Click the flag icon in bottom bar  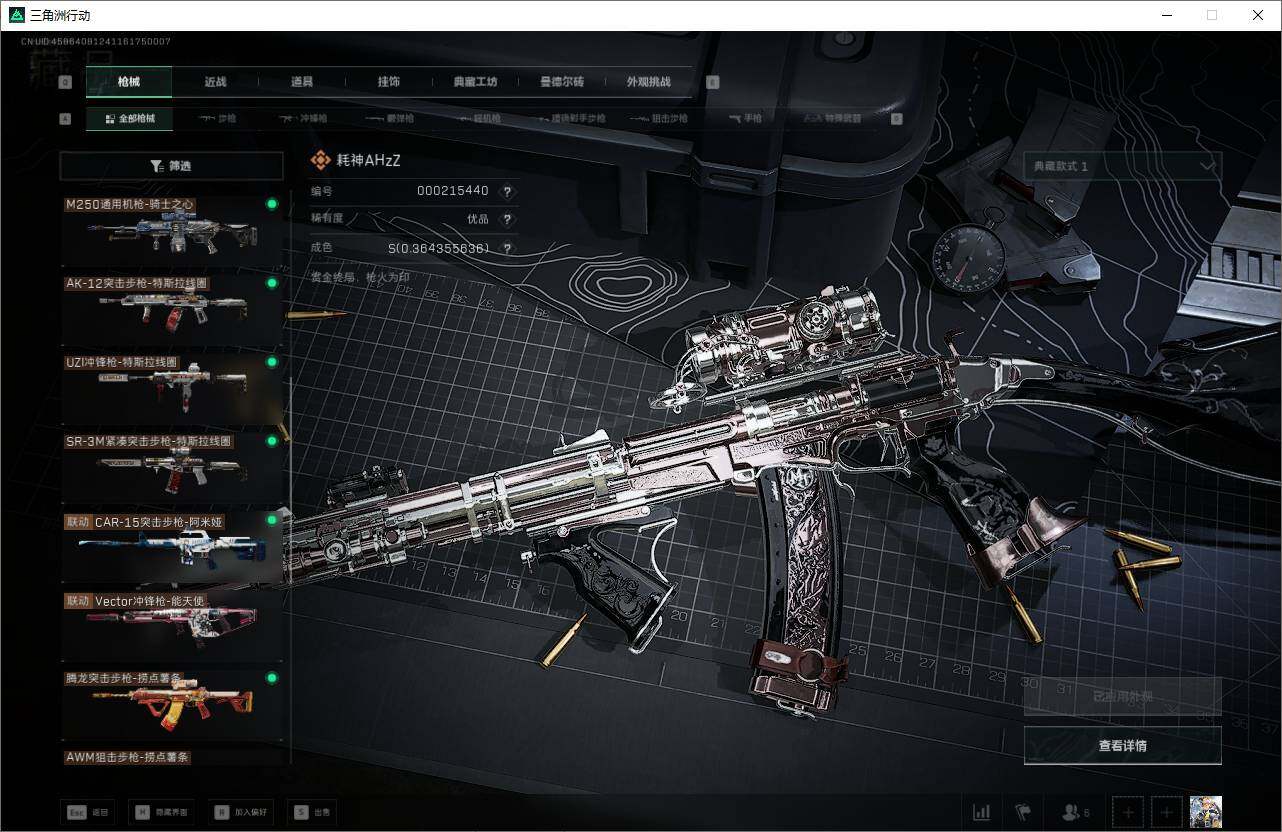(x=1023, y=812)
